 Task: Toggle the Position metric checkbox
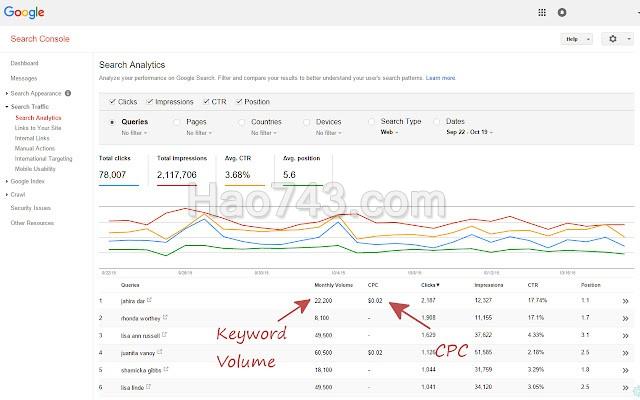coord(239,101)
